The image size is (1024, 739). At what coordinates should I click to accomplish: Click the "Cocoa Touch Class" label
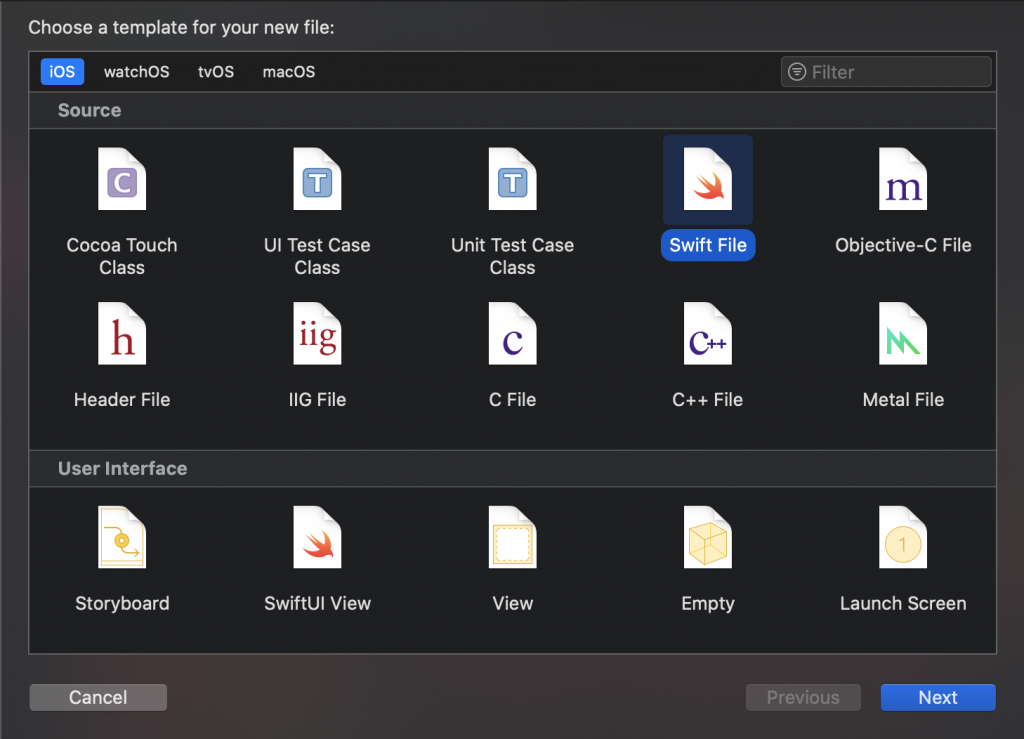(x=122, y=256)
